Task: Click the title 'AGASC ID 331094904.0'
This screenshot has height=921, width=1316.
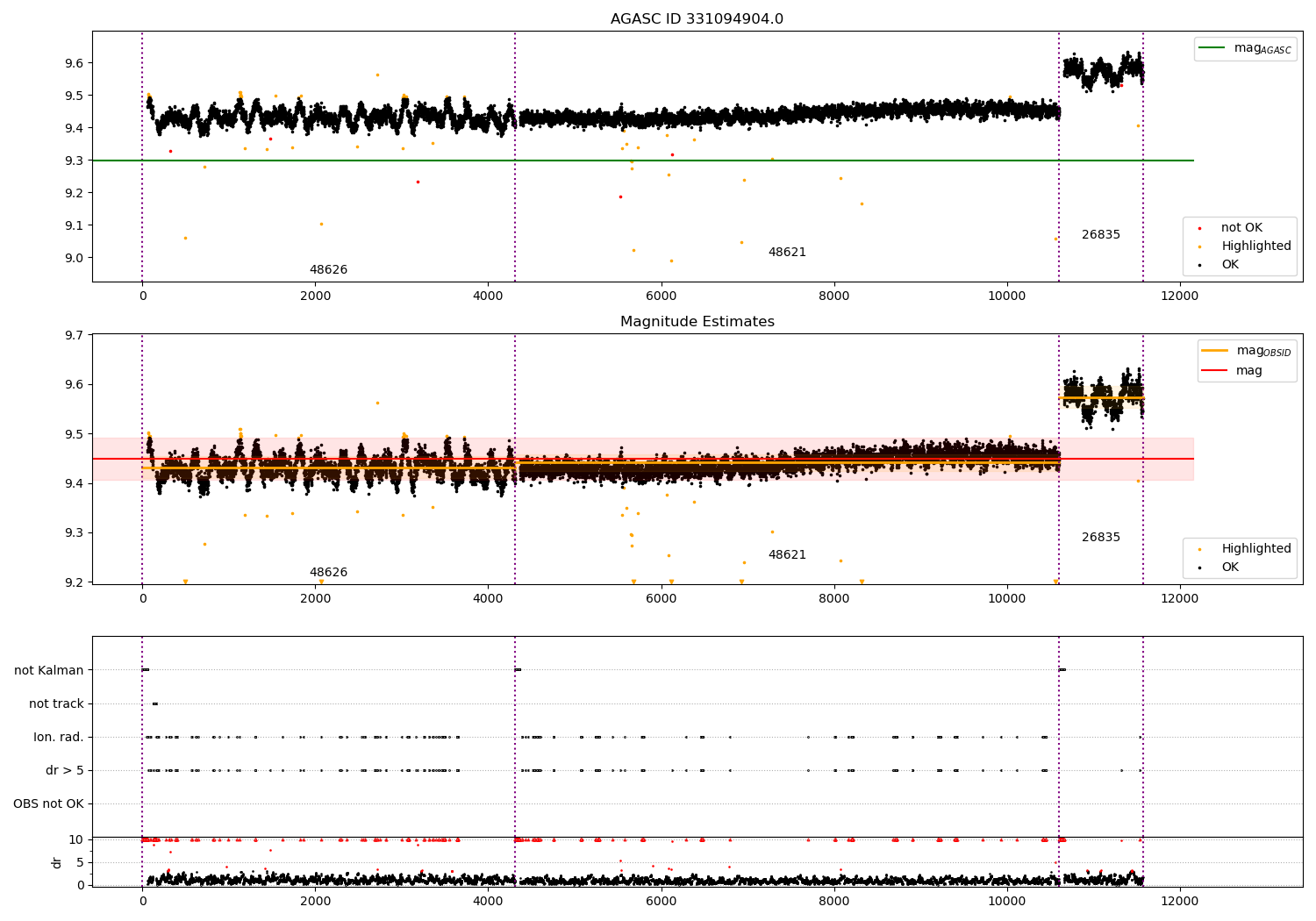Action: (697, 19)
